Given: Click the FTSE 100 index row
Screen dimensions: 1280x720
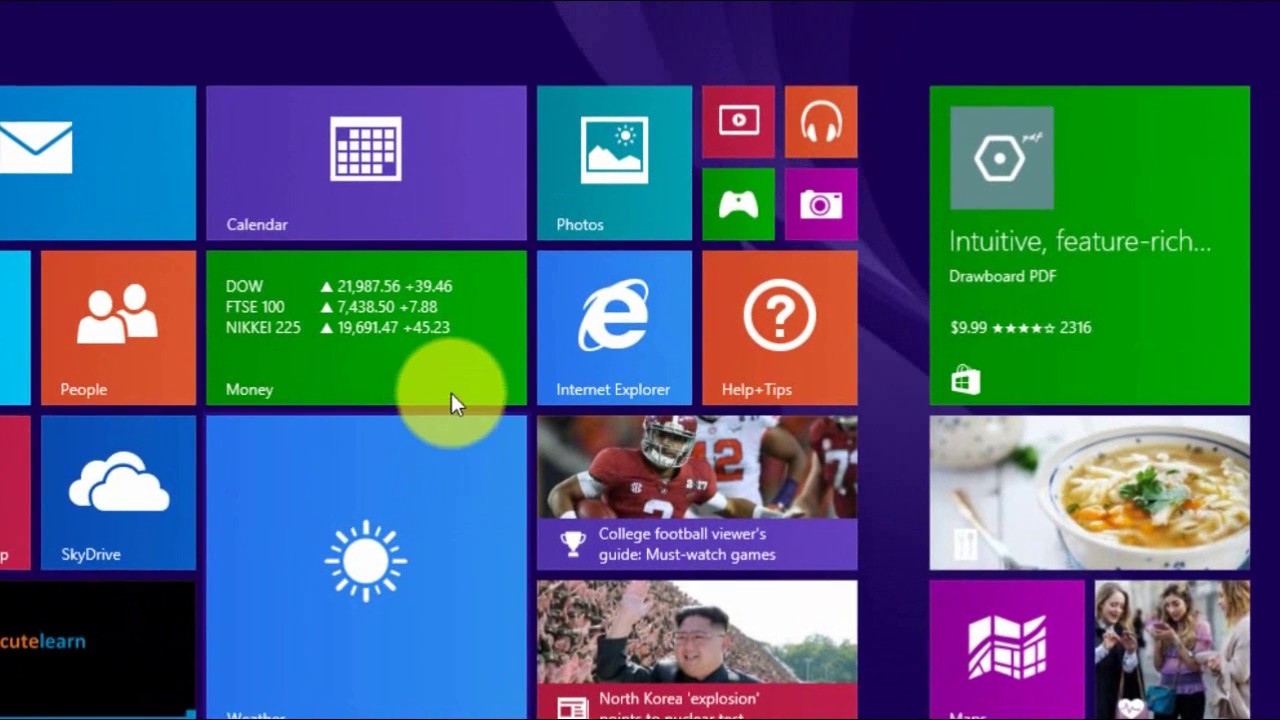Looking at the screenshot, I should click(x=331, y=307).
